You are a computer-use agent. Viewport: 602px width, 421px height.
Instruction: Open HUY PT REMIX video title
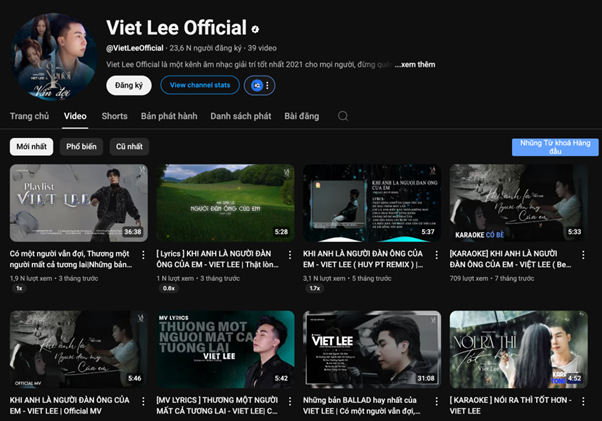(x=363, y=259)
